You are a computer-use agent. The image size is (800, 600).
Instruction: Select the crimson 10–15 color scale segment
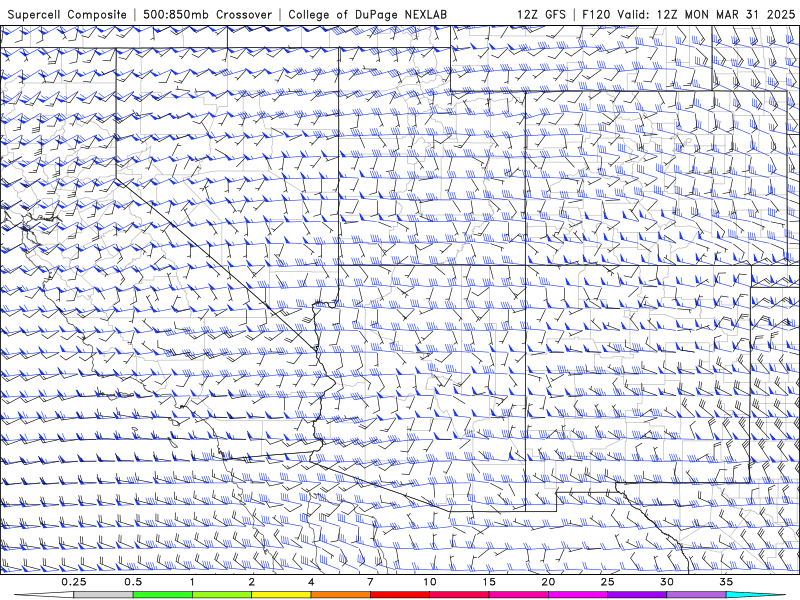point(459,595)
